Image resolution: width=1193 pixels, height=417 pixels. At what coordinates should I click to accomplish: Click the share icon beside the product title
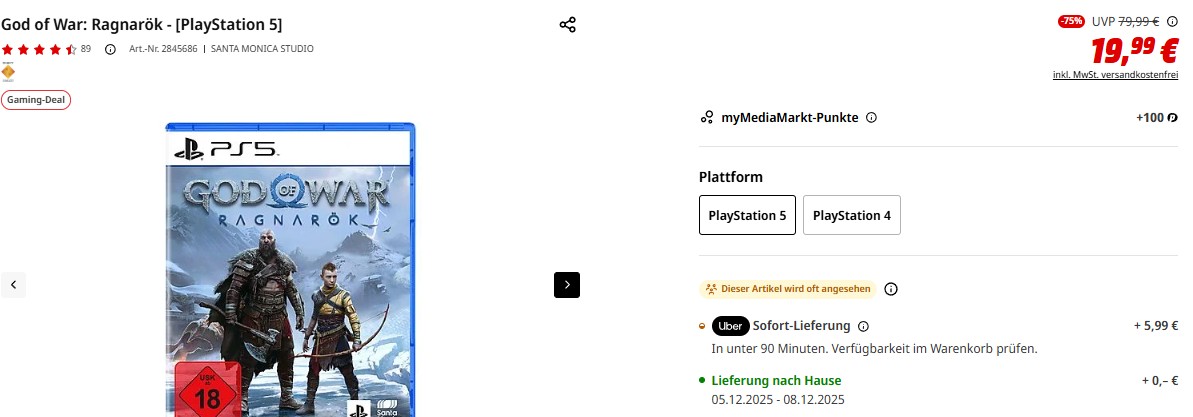click(568, 25)
